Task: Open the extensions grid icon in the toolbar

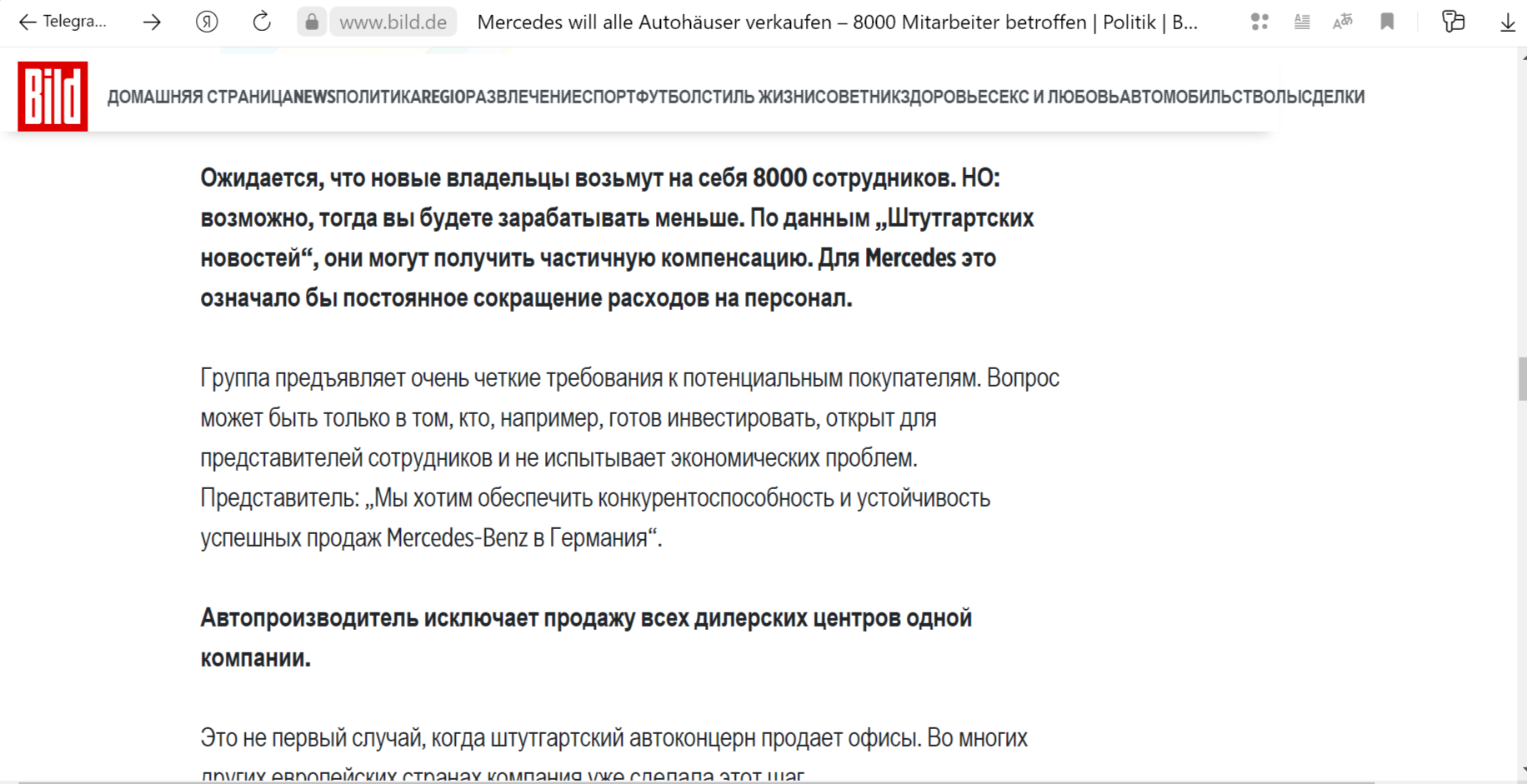Action: point(1259,22)
